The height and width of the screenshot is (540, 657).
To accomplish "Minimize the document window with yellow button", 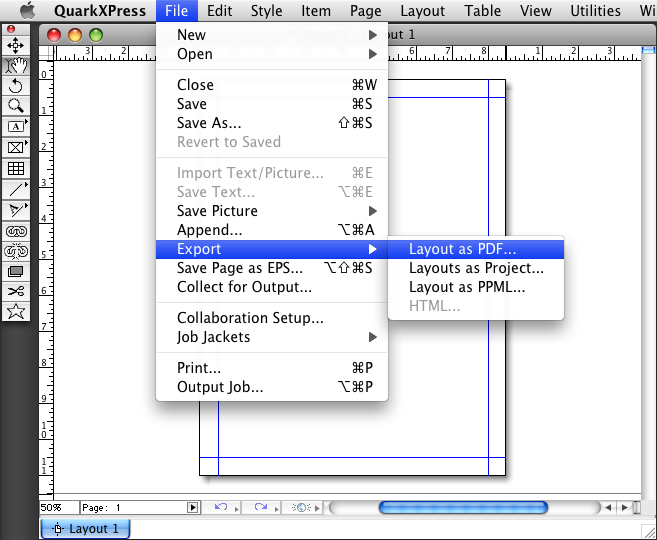I will tap(75, 35).
